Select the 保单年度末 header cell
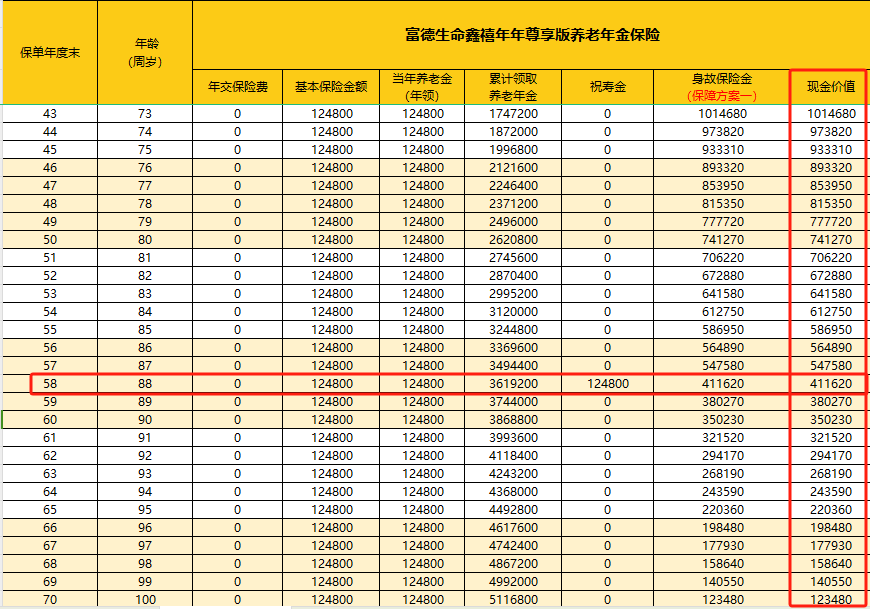Image resolution: width=870 pixels, height=609 pixels. point(50,52)
